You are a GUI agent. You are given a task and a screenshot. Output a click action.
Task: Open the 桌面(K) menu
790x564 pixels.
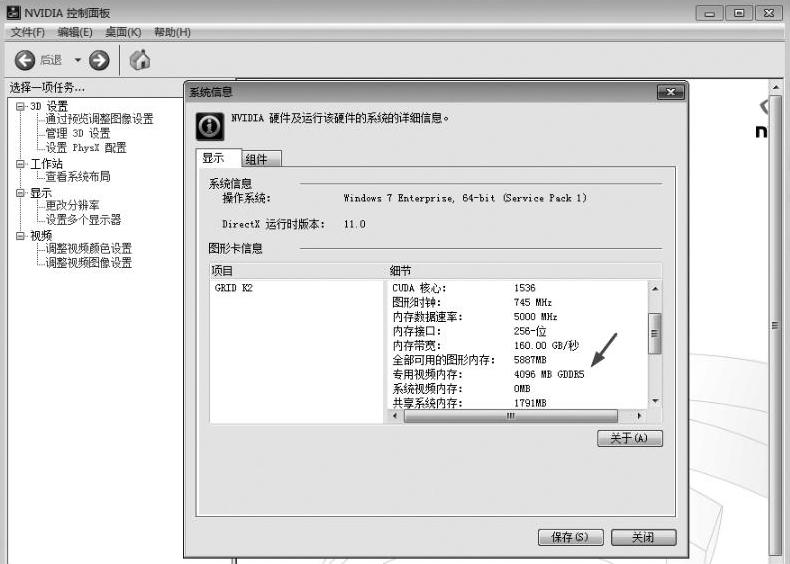point(123,32)
